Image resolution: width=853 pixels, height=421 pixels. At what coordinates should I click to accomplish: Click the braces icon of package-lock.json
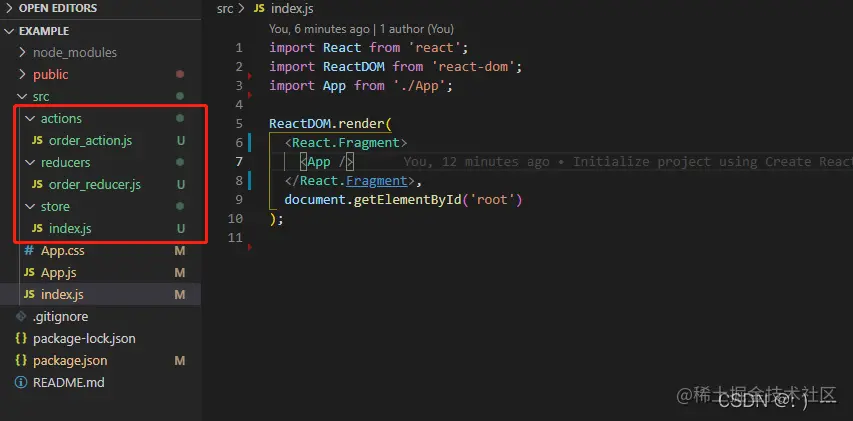(x=21, y=338)
